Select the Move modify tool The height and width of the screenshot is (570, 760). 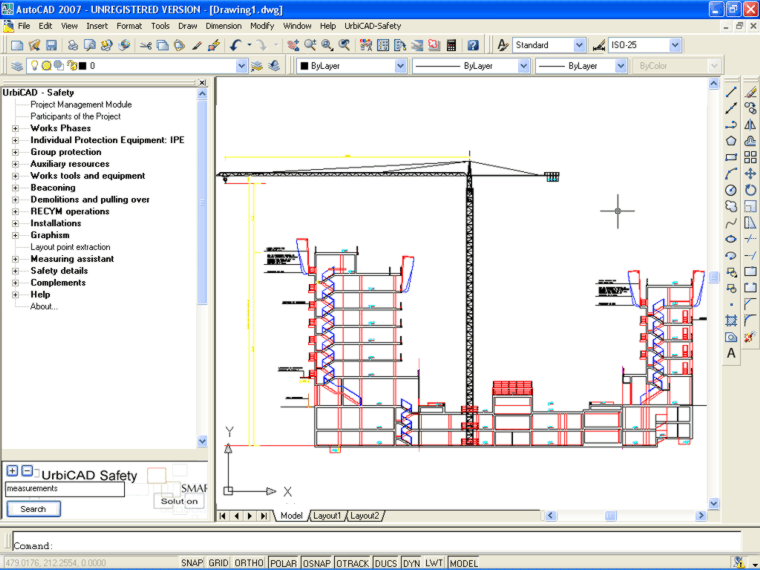coord(750,174)
